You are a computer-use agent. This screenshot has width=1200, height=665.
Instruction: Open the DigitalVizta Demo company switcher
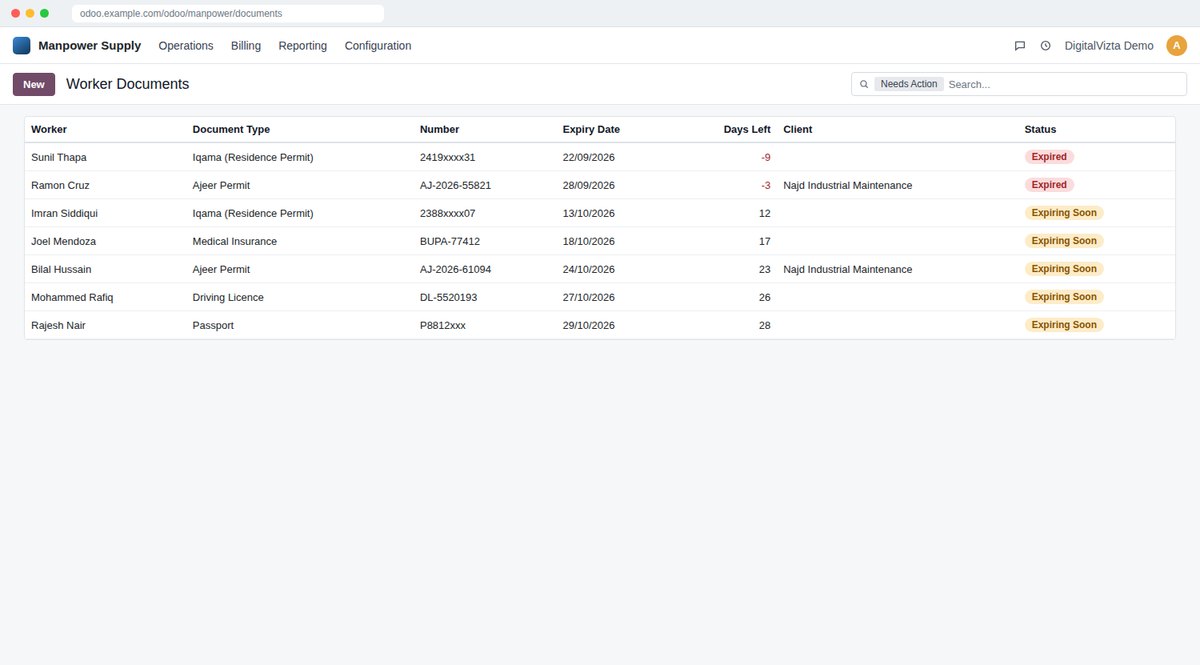[1109, 45]
